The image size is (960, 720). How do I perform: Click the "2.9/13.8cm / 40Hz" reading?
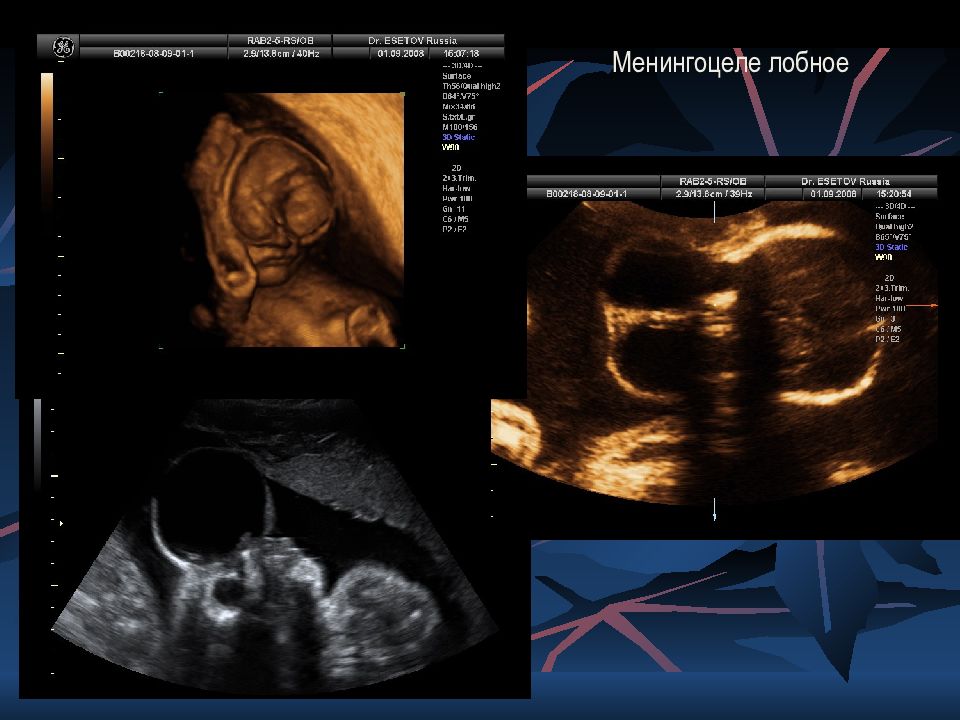point(281,54)
